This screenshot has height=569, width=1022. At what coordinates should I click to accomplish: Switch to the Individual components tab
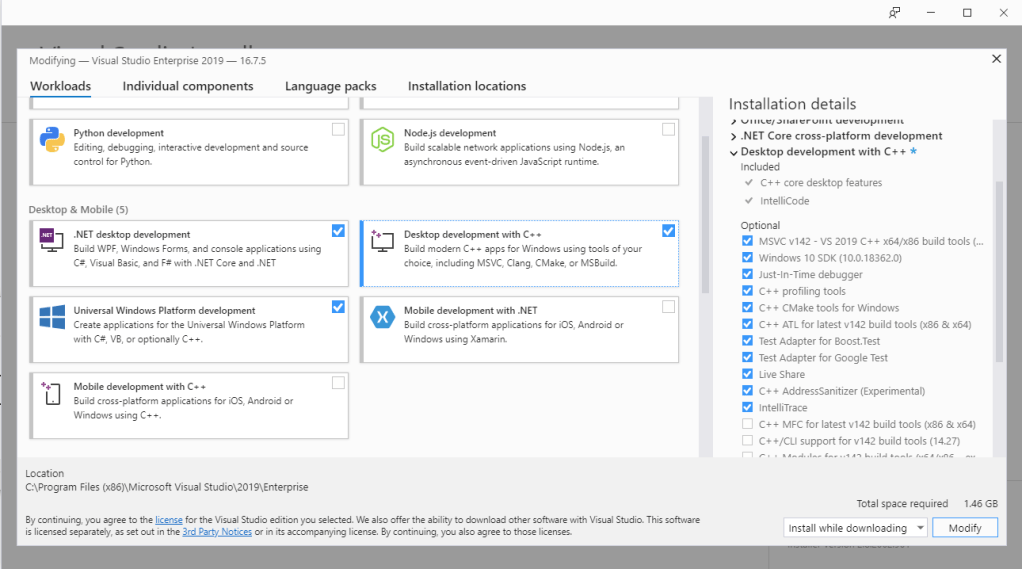point(188,86)
